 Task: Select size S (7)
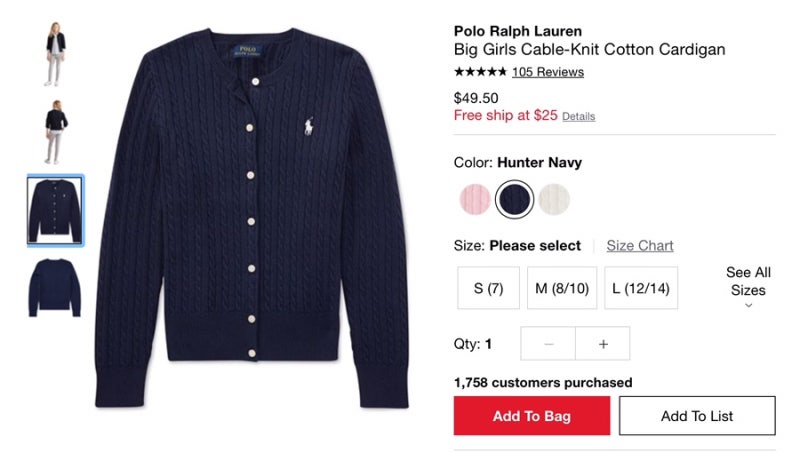488,288
